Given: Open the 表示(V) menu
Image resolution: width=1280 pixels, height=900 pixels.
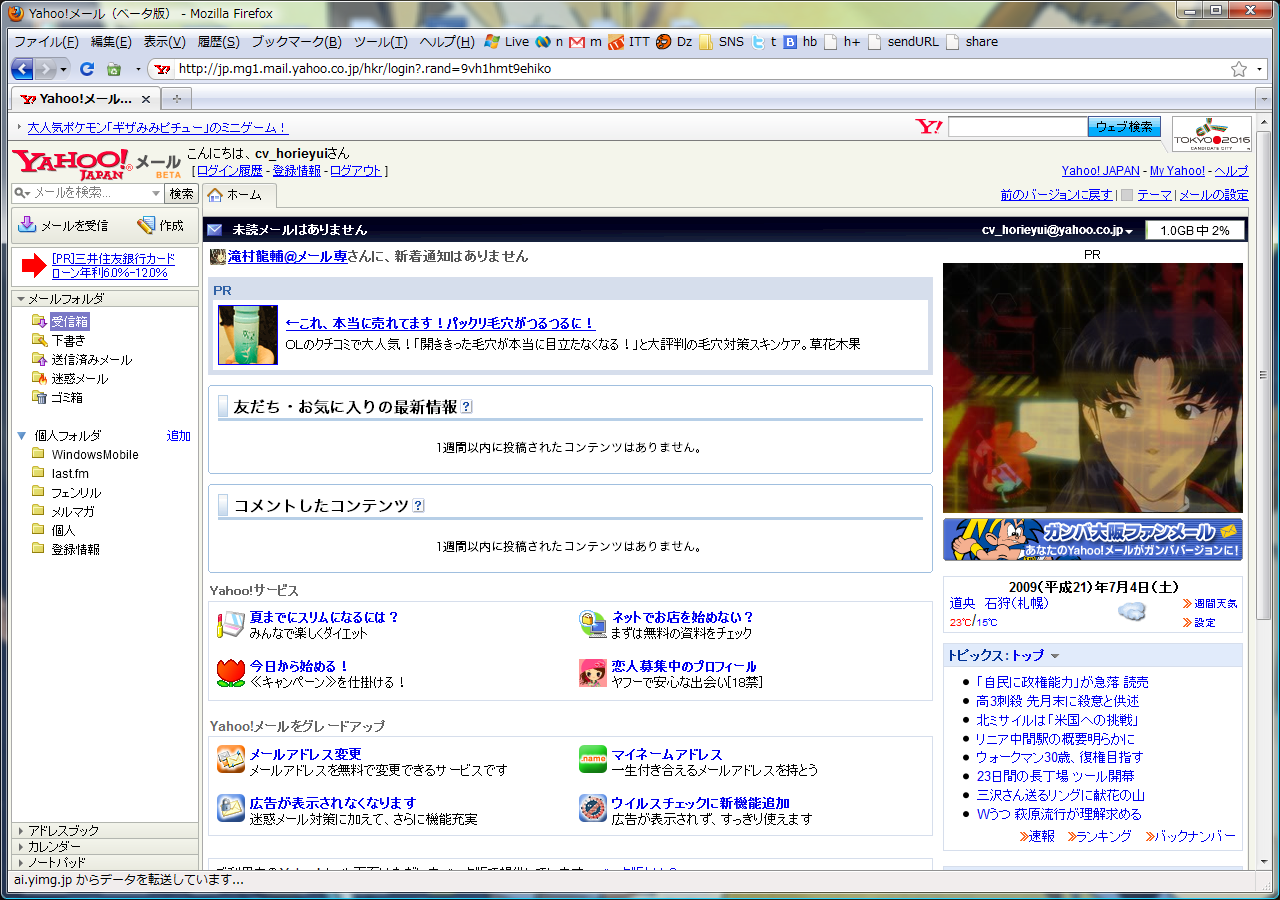Looking at the screenshot, I should pyautogui.click(x=165, y=42).
